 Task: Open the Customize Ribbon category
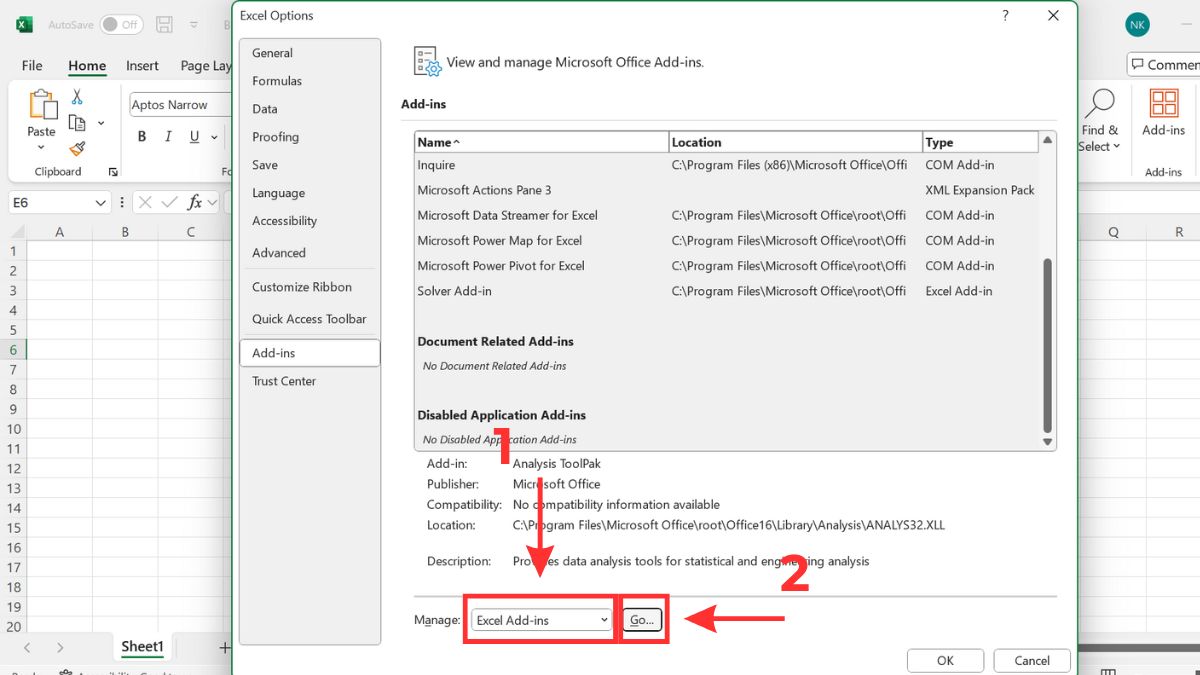(x=310, y=287)
